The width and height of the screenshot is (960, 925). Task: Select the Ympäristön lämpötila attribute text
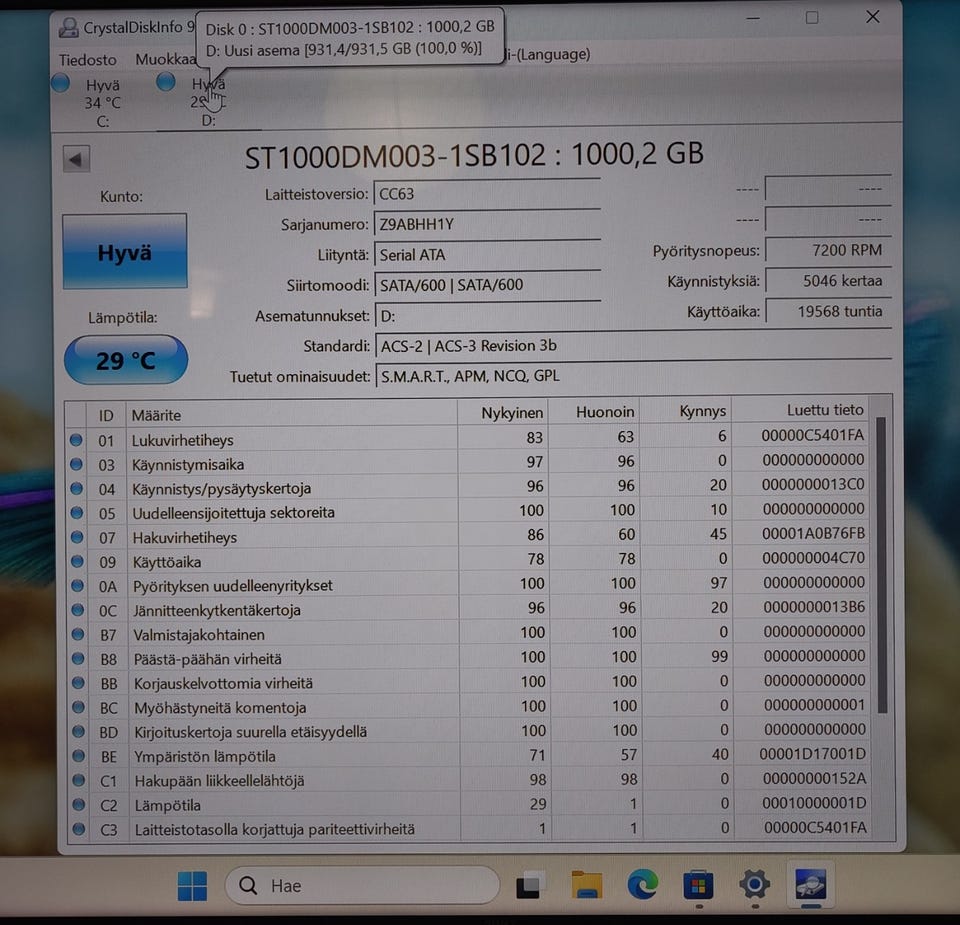click(204, 757)
